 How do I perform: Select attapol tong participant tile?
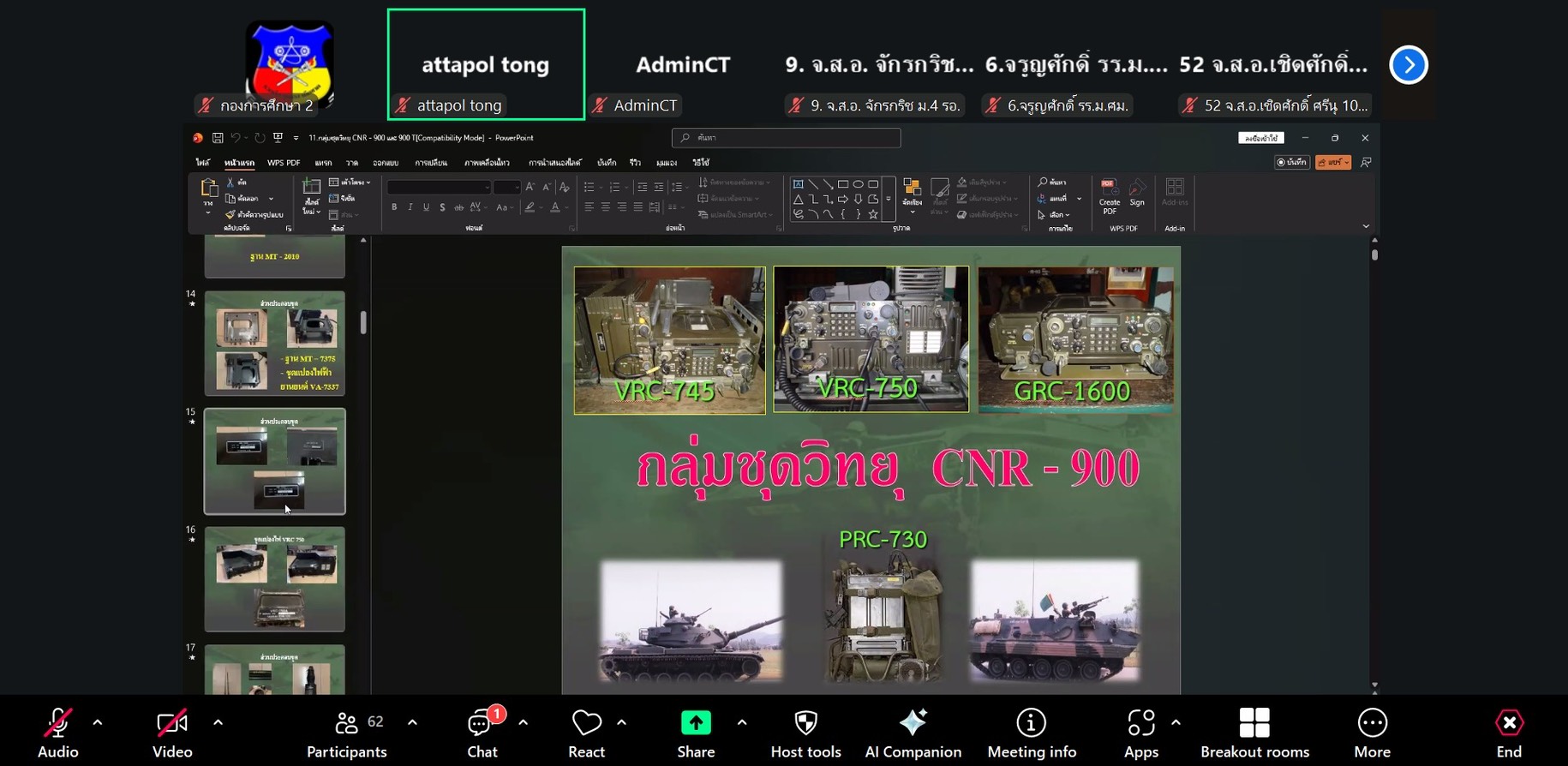[486, 65]
